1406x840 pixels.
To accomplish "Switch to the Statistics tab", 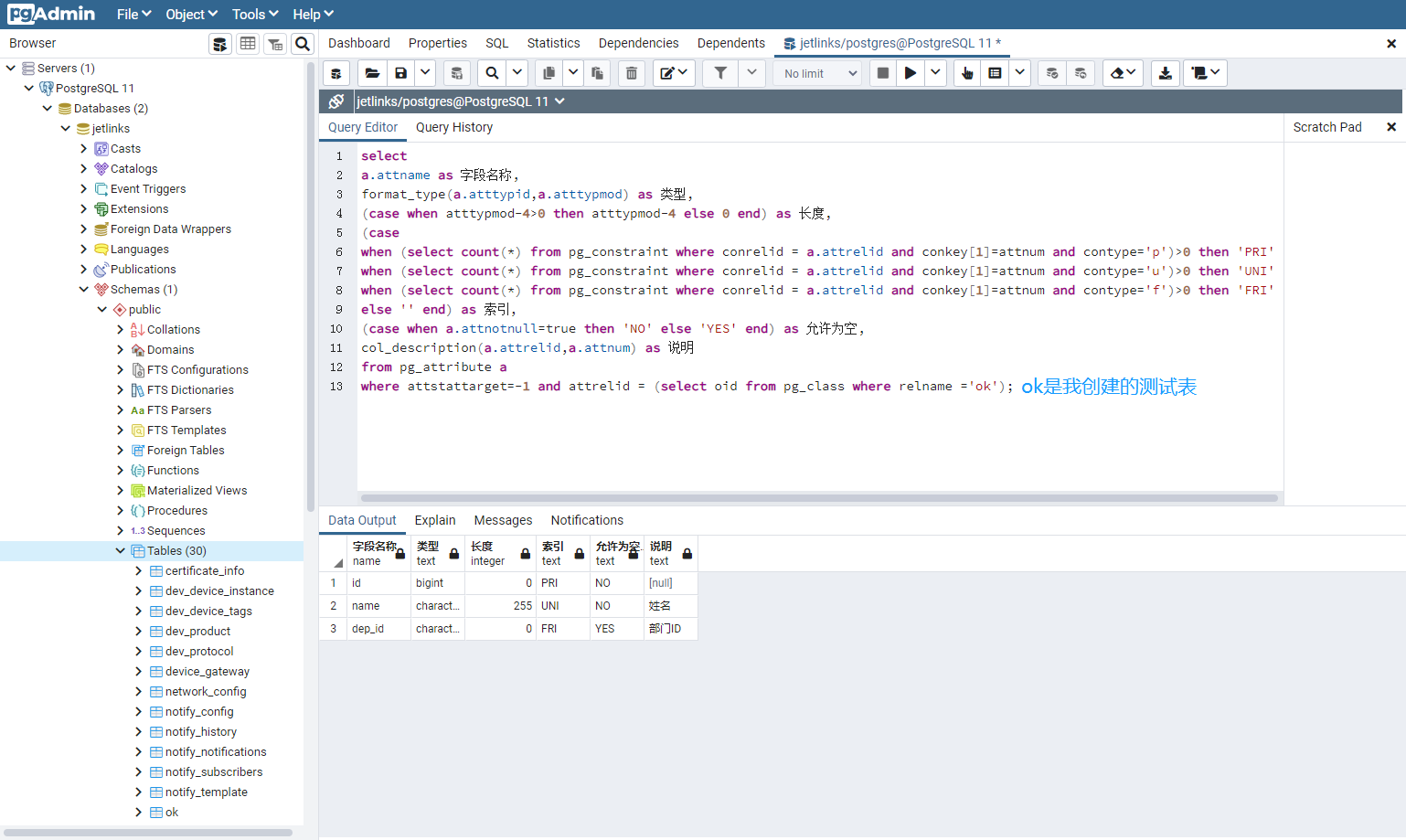I will click(554, 43).
